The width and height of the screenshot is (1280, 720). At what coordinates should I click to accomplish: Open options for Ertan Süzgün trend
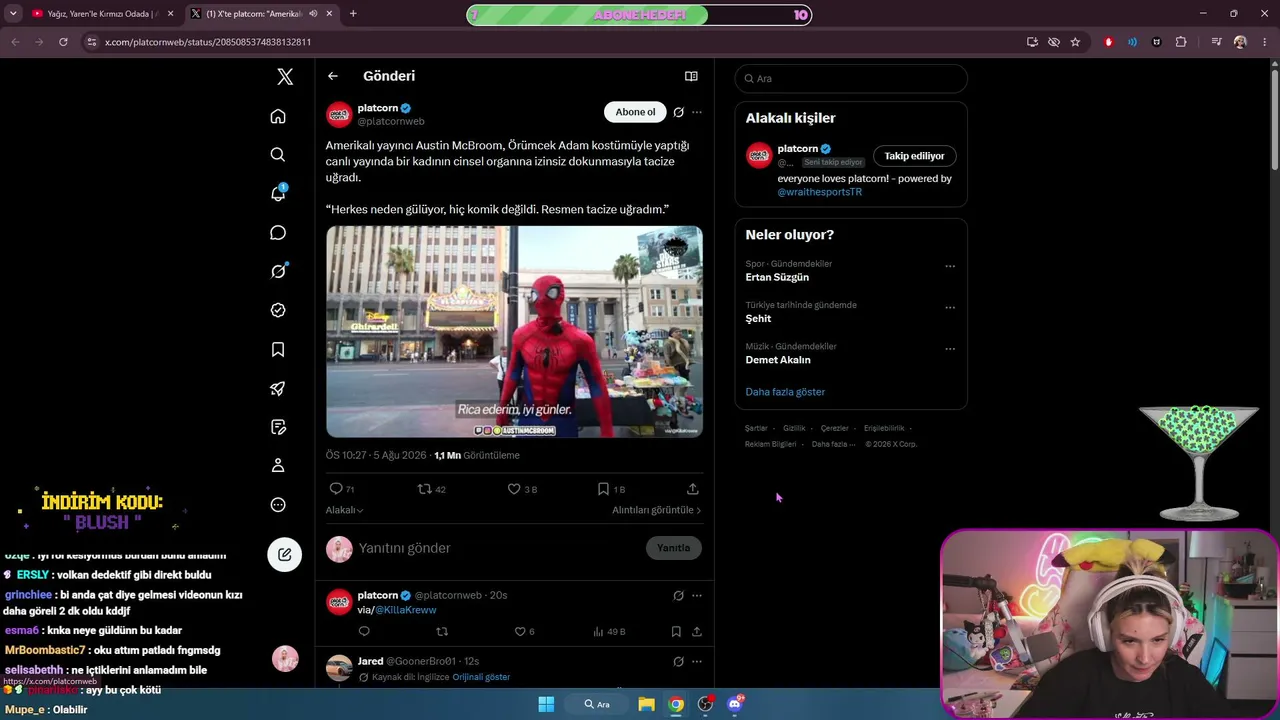(950, 267)
